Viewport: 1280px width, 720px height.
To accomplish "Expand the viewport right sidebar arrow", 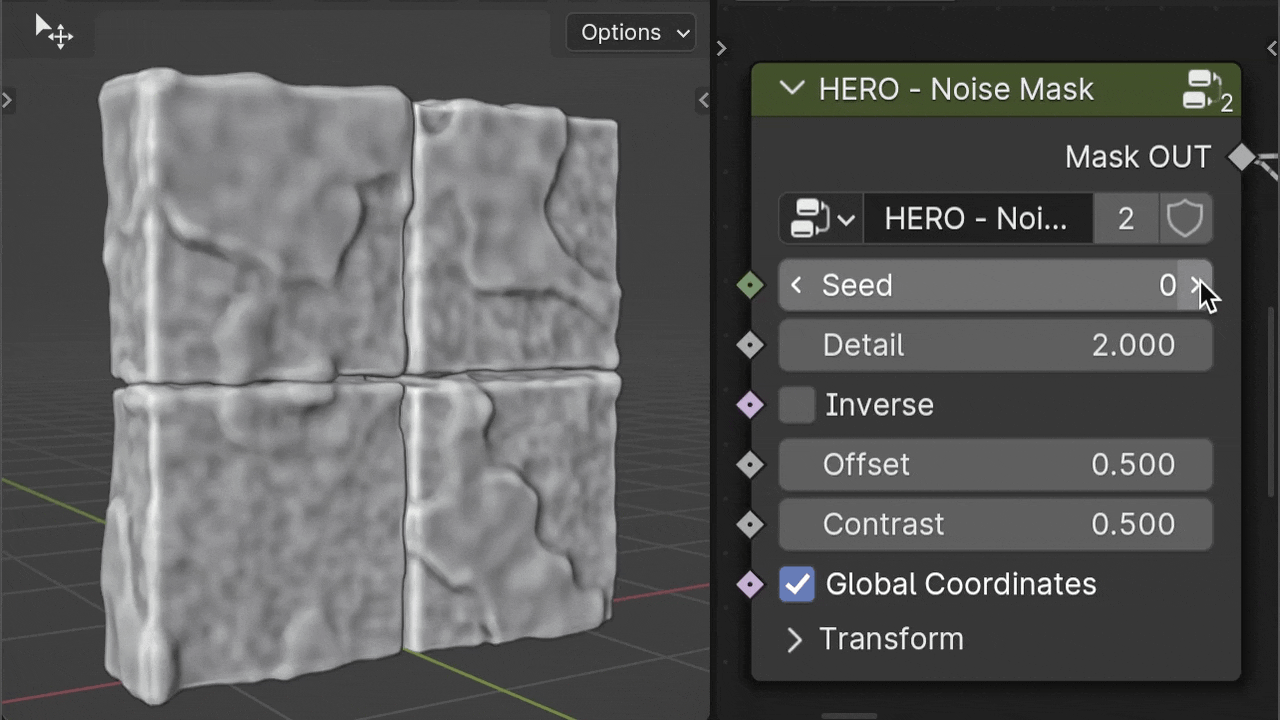I will [x=703, y=100].
